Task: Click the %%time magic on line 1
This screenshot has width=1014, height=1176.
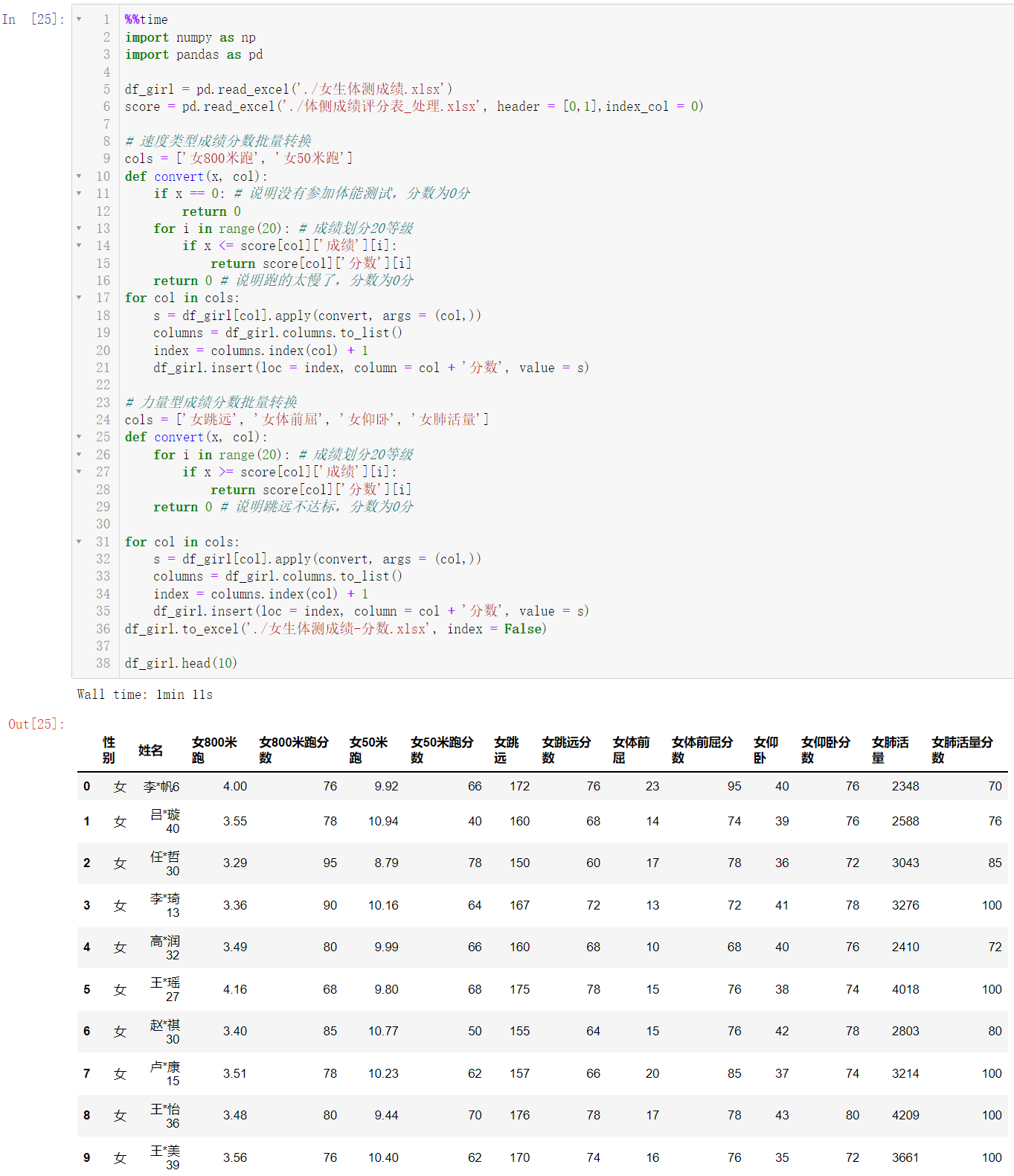Action: point(147,19)
